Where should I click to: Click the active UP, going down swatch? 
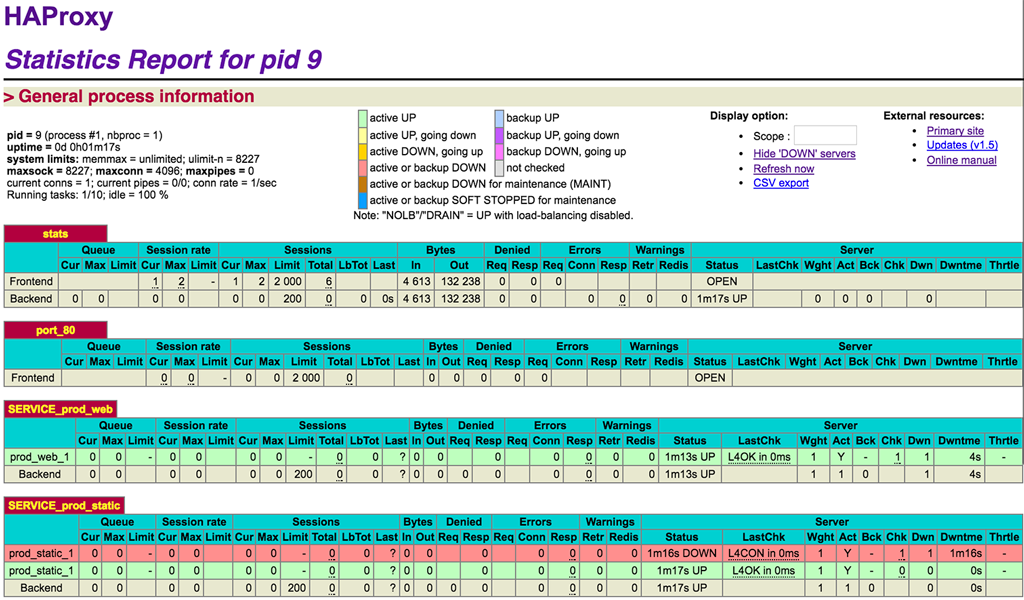click(362, 135)
